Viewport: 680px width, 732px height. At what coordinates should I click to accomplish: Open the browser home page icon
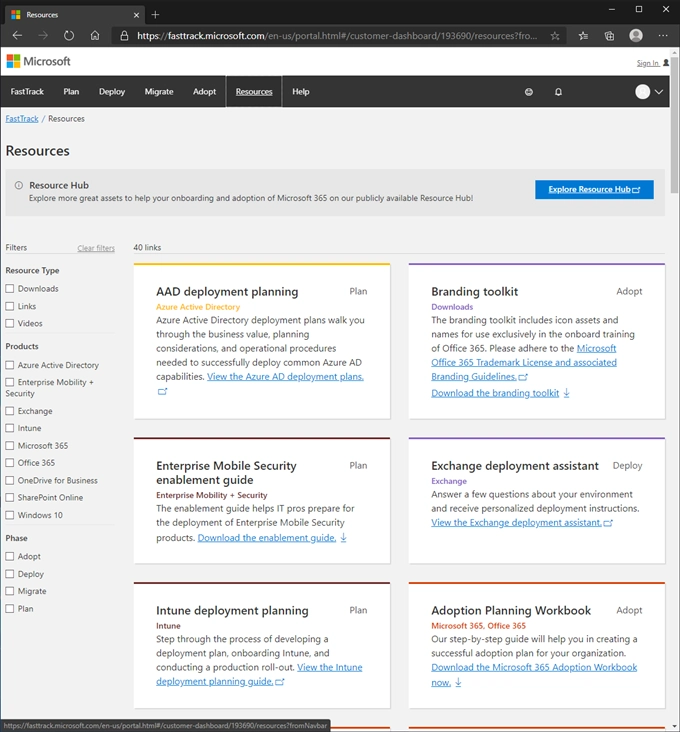(95, 35)
